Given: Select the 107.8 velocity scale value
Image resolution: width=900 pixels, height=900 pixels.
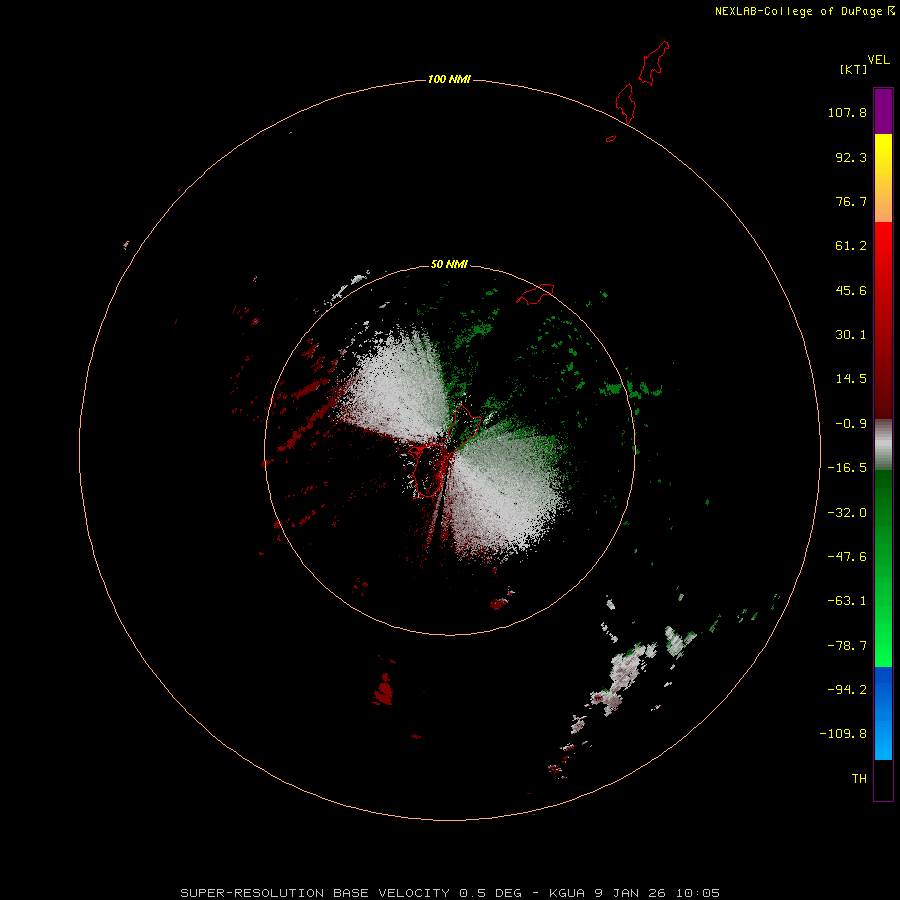Looking at the screenshot, I should click(847, 112).
